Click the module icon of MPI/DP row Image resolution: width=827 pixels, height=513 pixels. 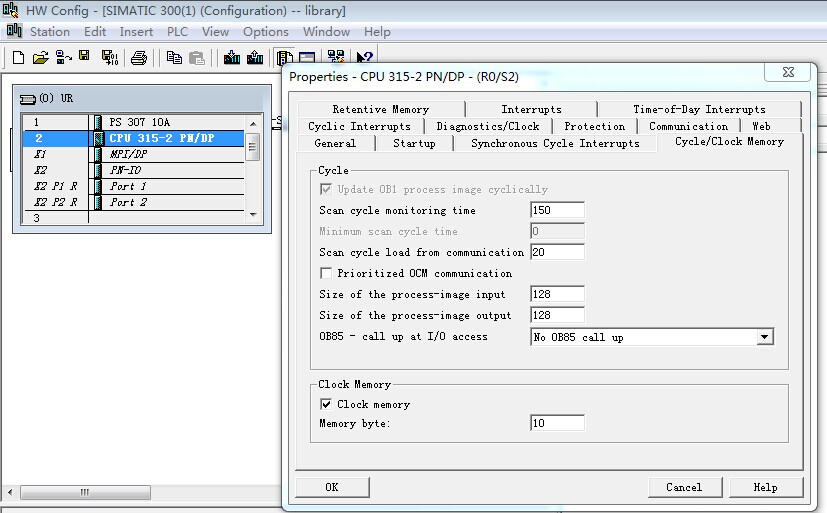point(98,154)
